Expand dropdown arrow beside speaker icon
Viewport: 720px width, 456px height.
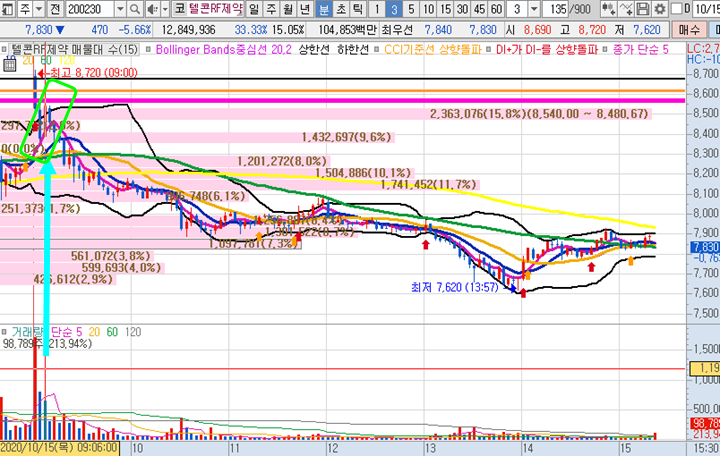coord(165,8)
